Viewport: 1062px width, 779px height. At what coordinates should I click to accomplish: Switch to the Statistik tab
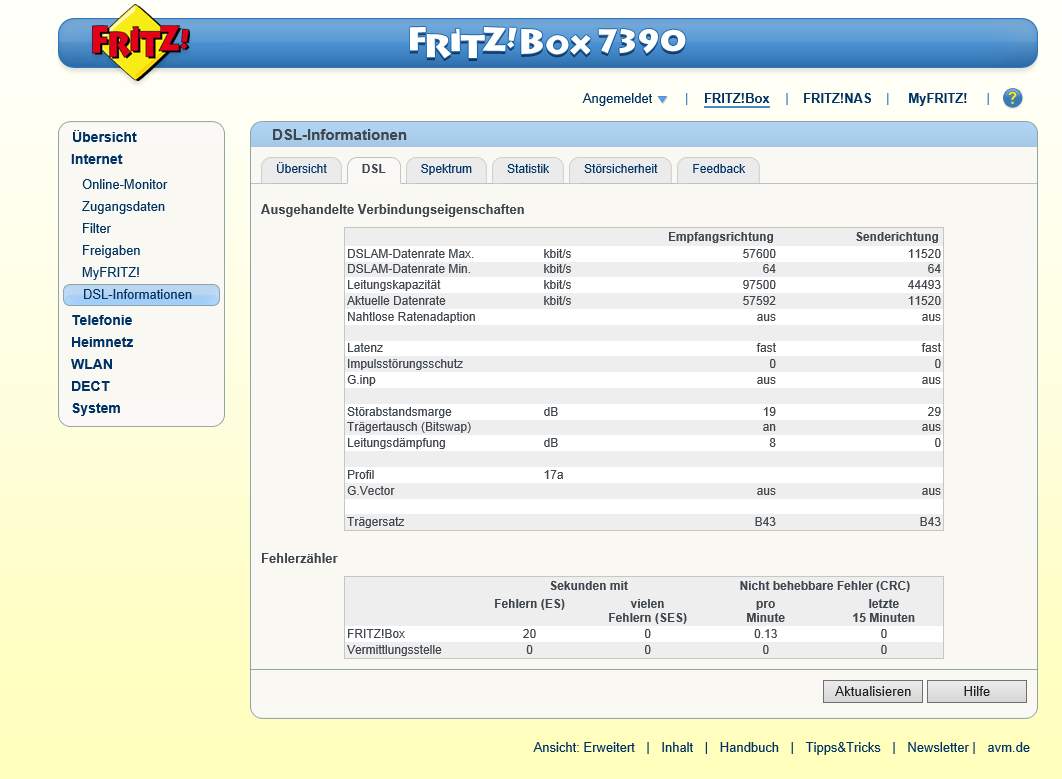pos(528,169)
